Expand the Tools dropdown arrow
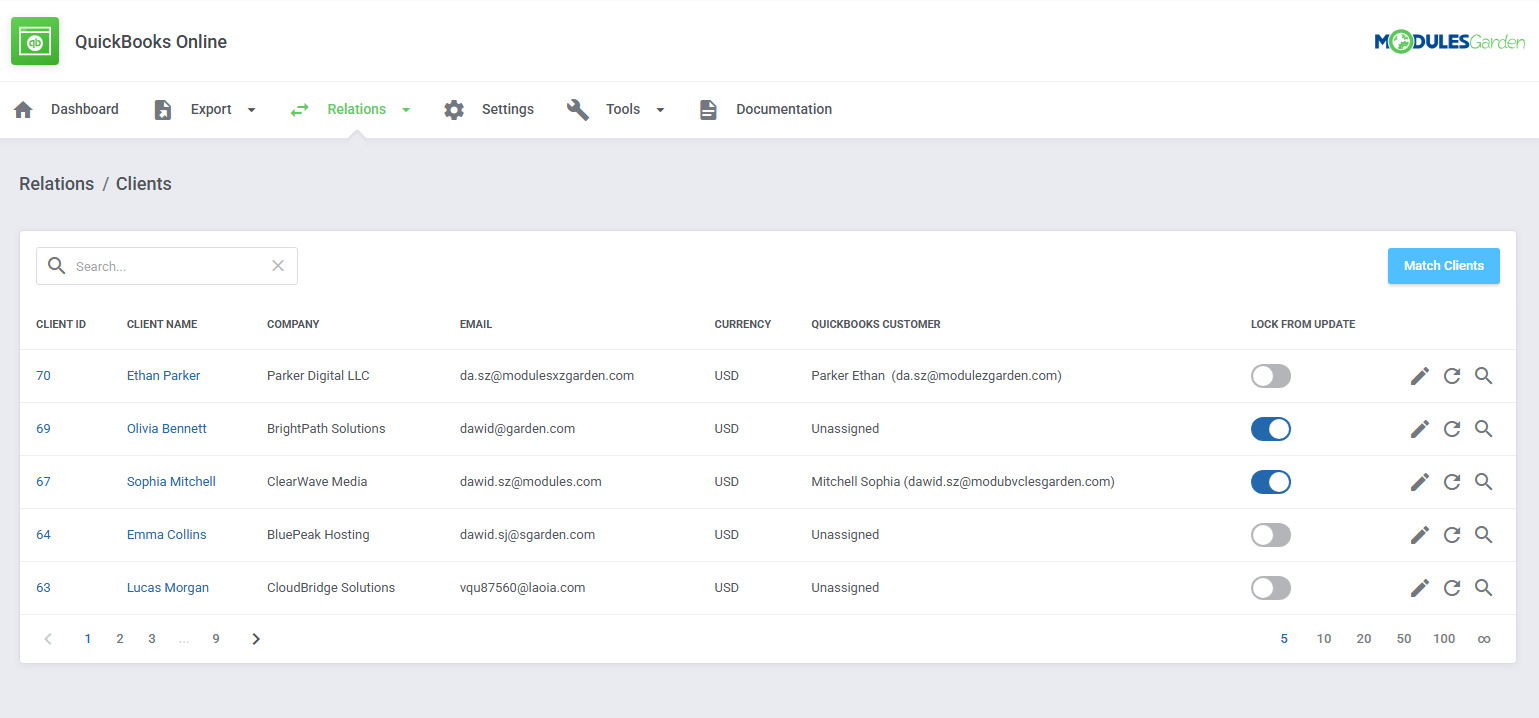 click(660, 110)
